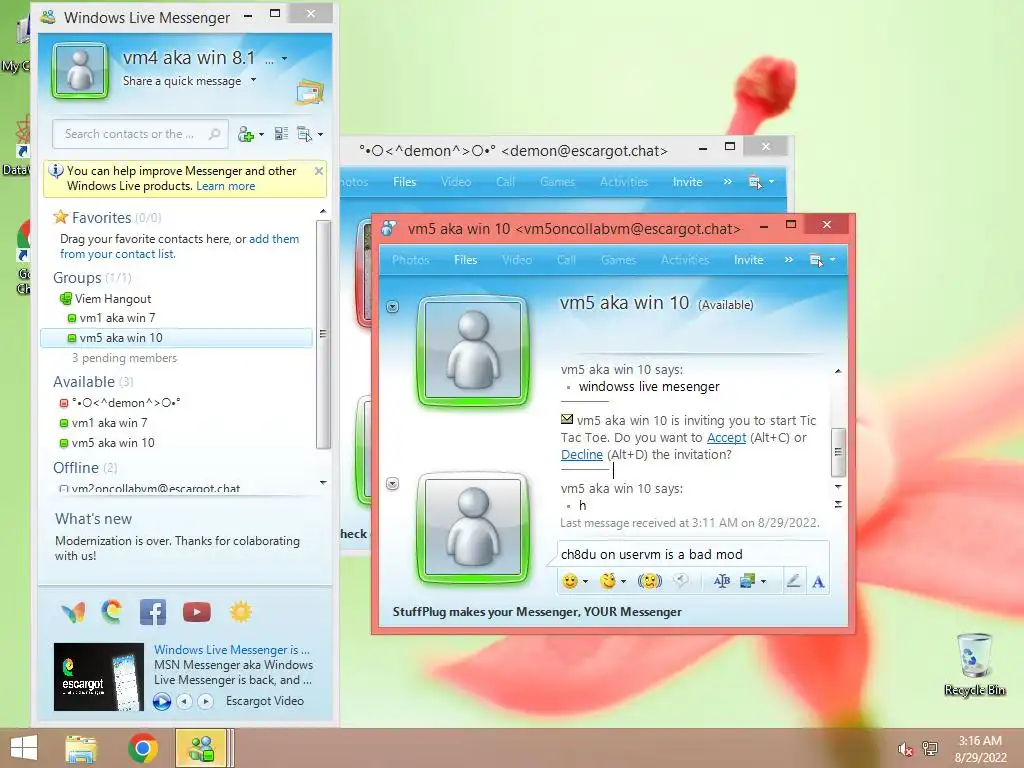Click the escargot video thumbnail

pos(99,677)
